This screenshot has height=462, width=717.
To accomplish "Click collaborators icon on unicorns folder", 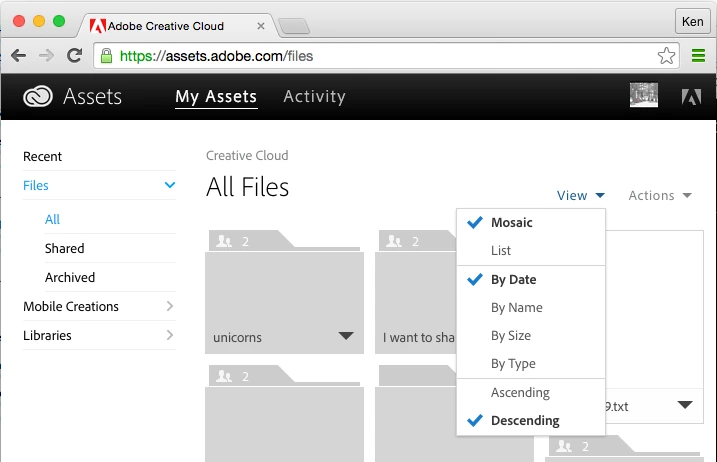I will pyautogui.click(x=224, y=241).
